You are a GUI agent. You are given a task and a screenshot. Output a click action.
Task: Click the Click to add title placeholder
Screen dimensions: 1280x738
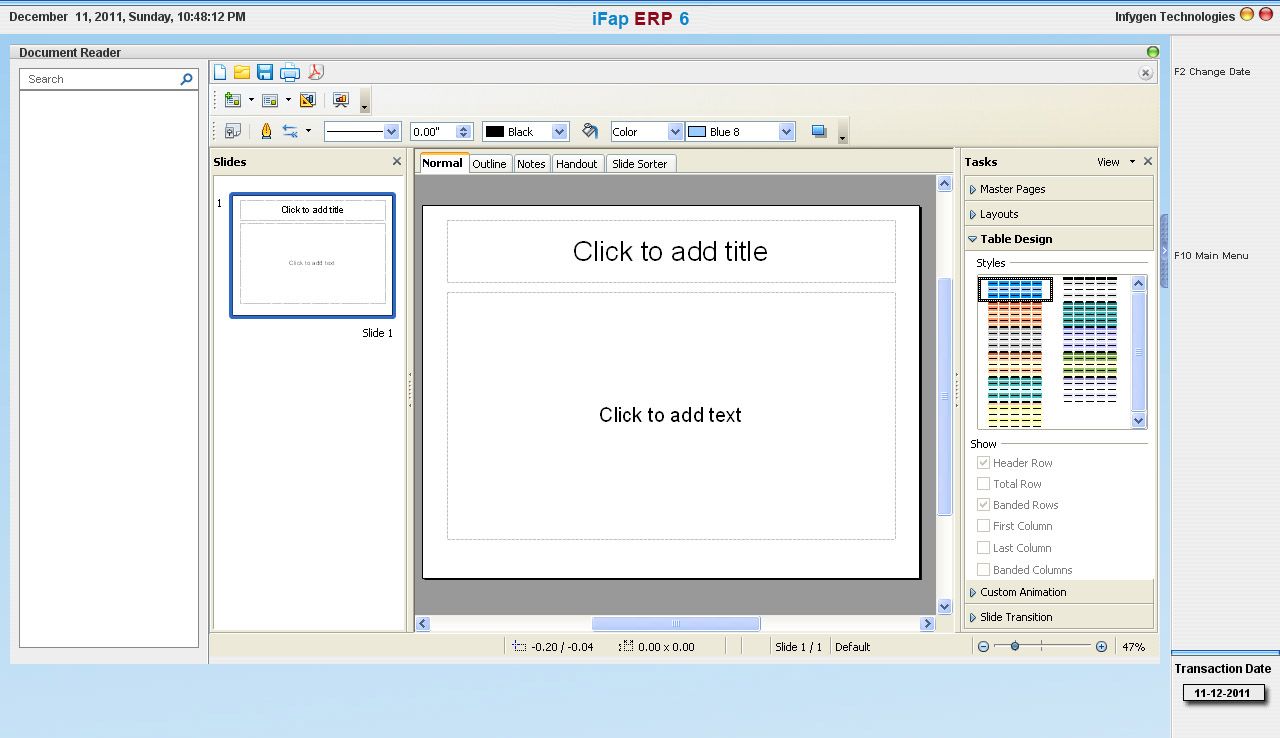671,251
